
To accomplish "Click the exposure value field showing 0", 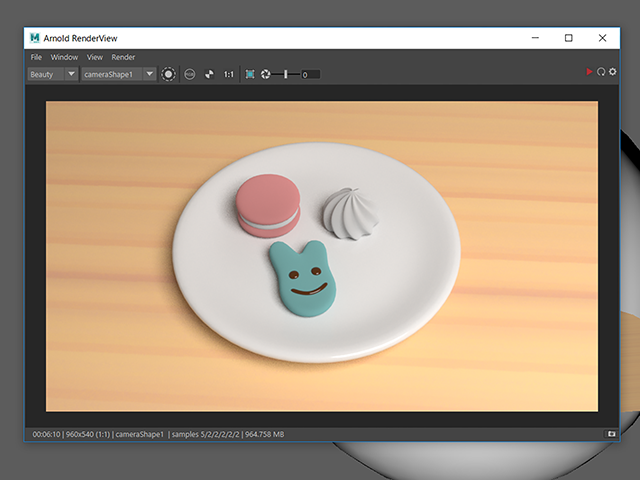I will coord(310,74).
